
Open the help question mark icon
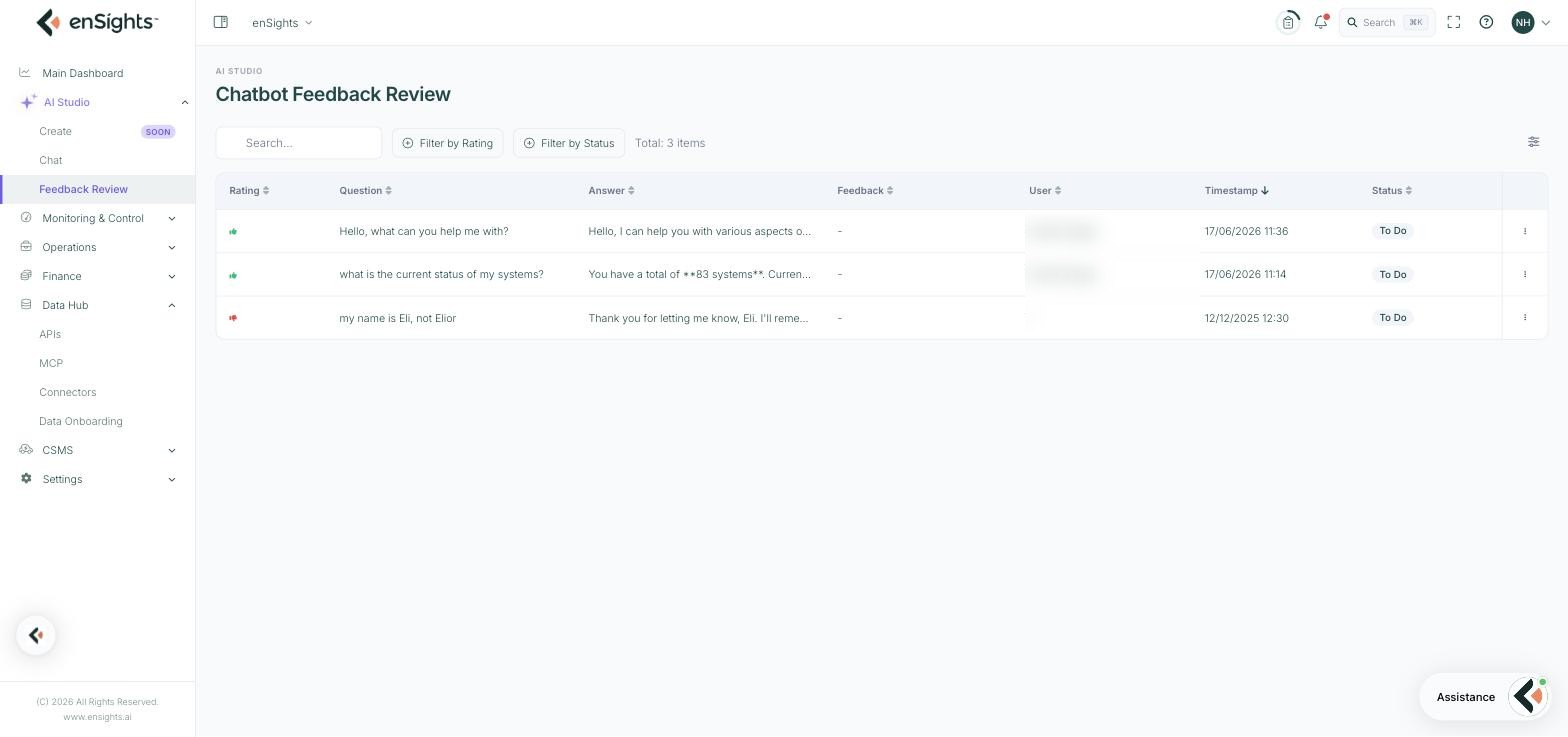click(1486, 22)
